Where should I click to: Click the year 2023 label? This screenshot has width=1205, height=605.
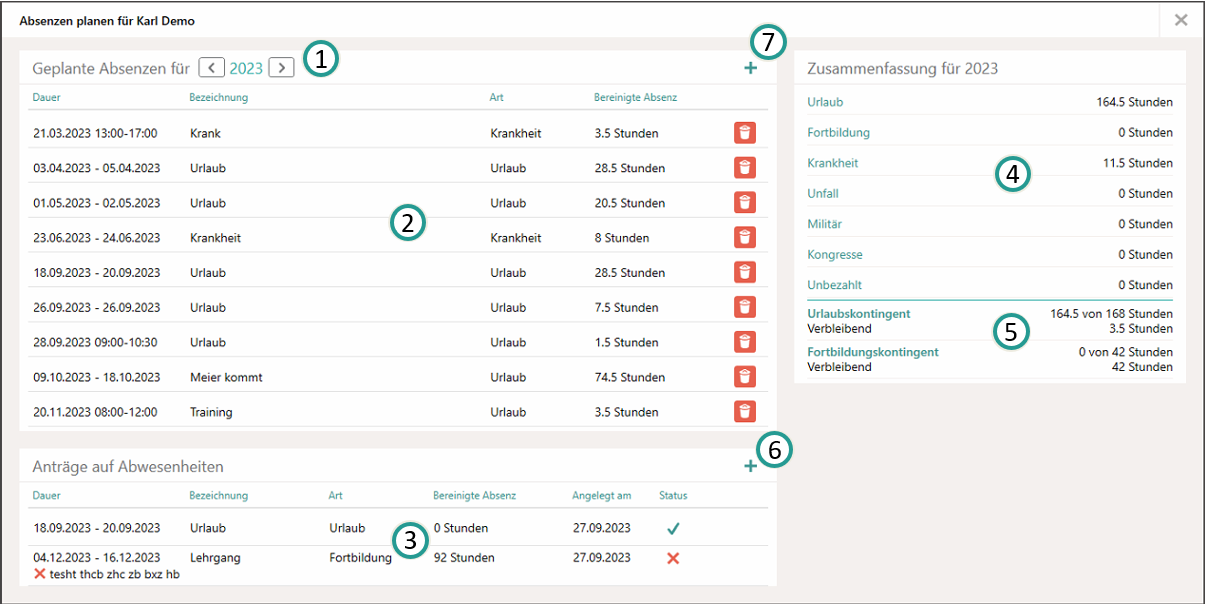[x=246, y=69]
